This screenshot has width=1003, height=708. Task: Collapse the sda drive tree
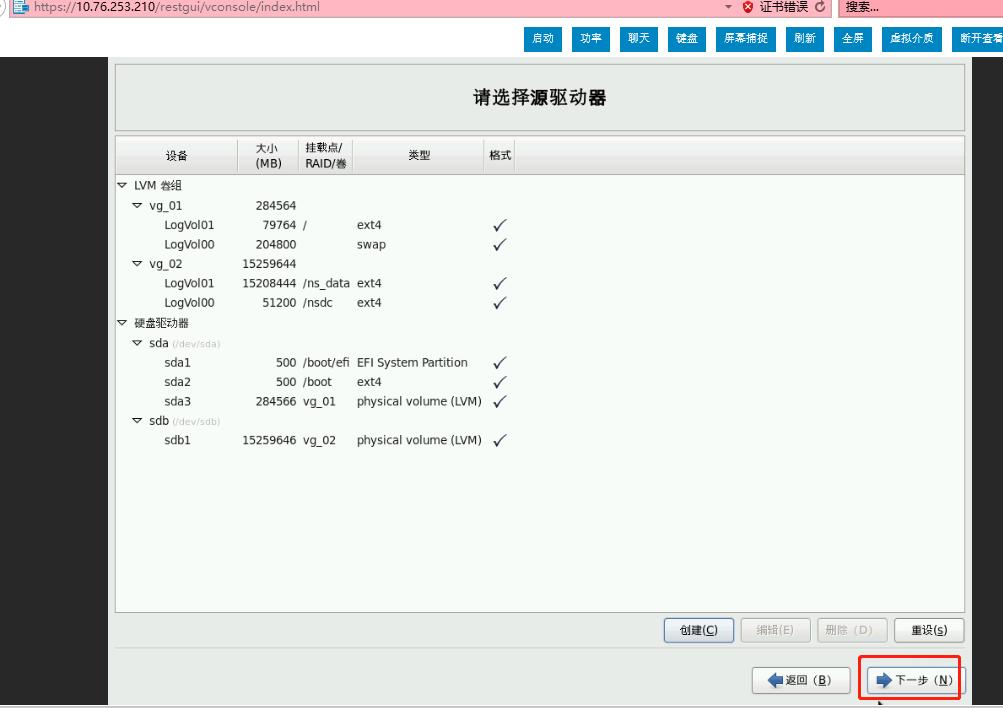137,342
